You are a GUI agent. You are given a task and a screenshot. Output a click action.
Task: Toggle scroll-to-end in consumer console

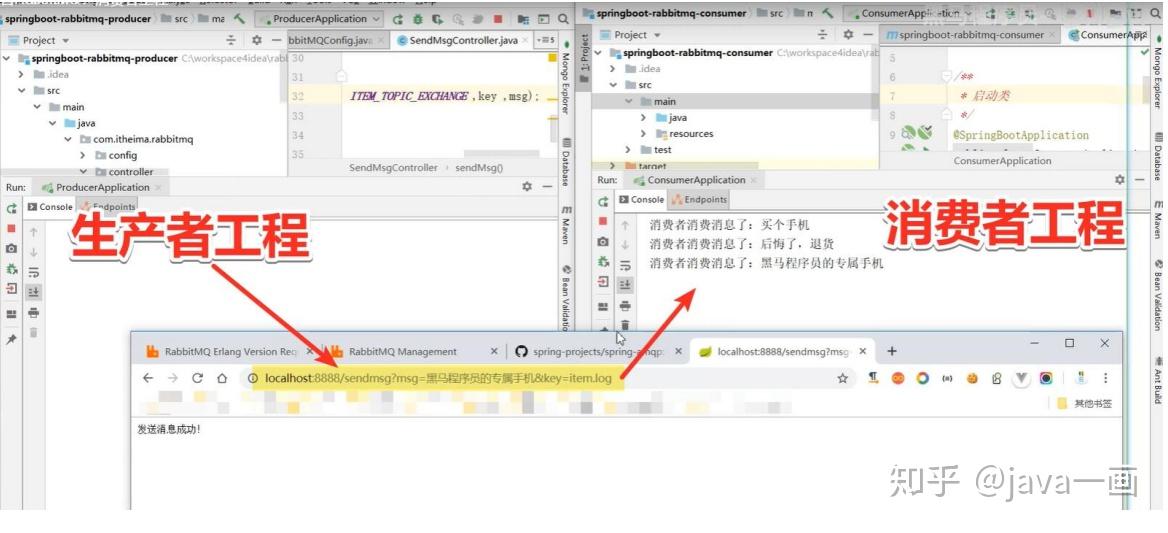[x=625, y=285]
